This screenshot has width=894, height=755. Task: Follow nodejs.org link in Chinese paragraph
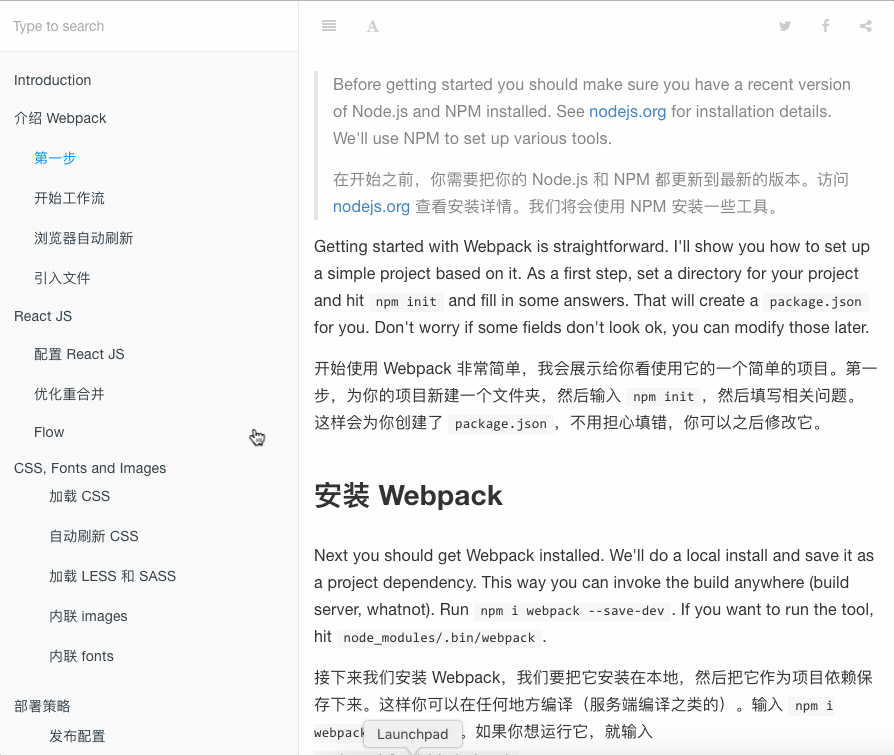(x=371, y=207)
